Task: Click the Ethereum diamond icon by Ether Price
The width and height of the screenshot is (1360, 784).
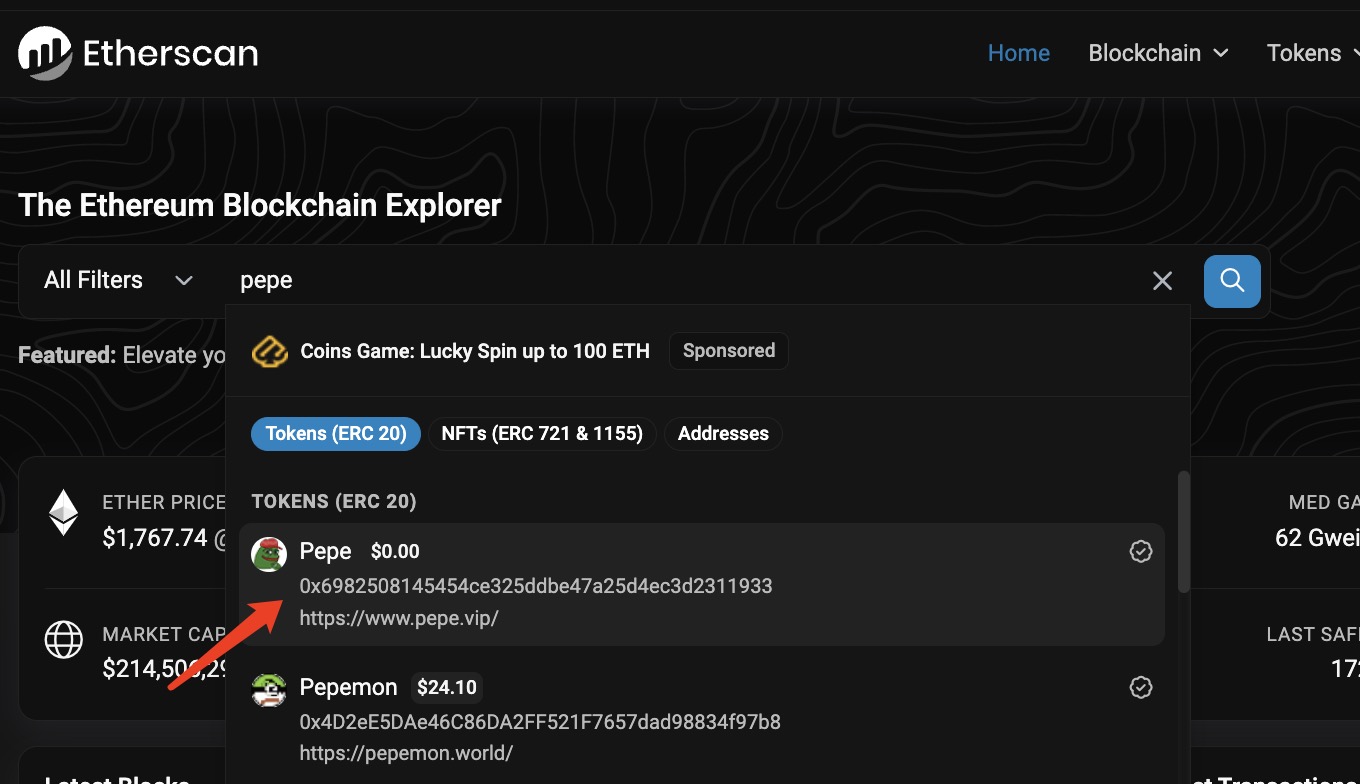Action: (x=64, y=512)
